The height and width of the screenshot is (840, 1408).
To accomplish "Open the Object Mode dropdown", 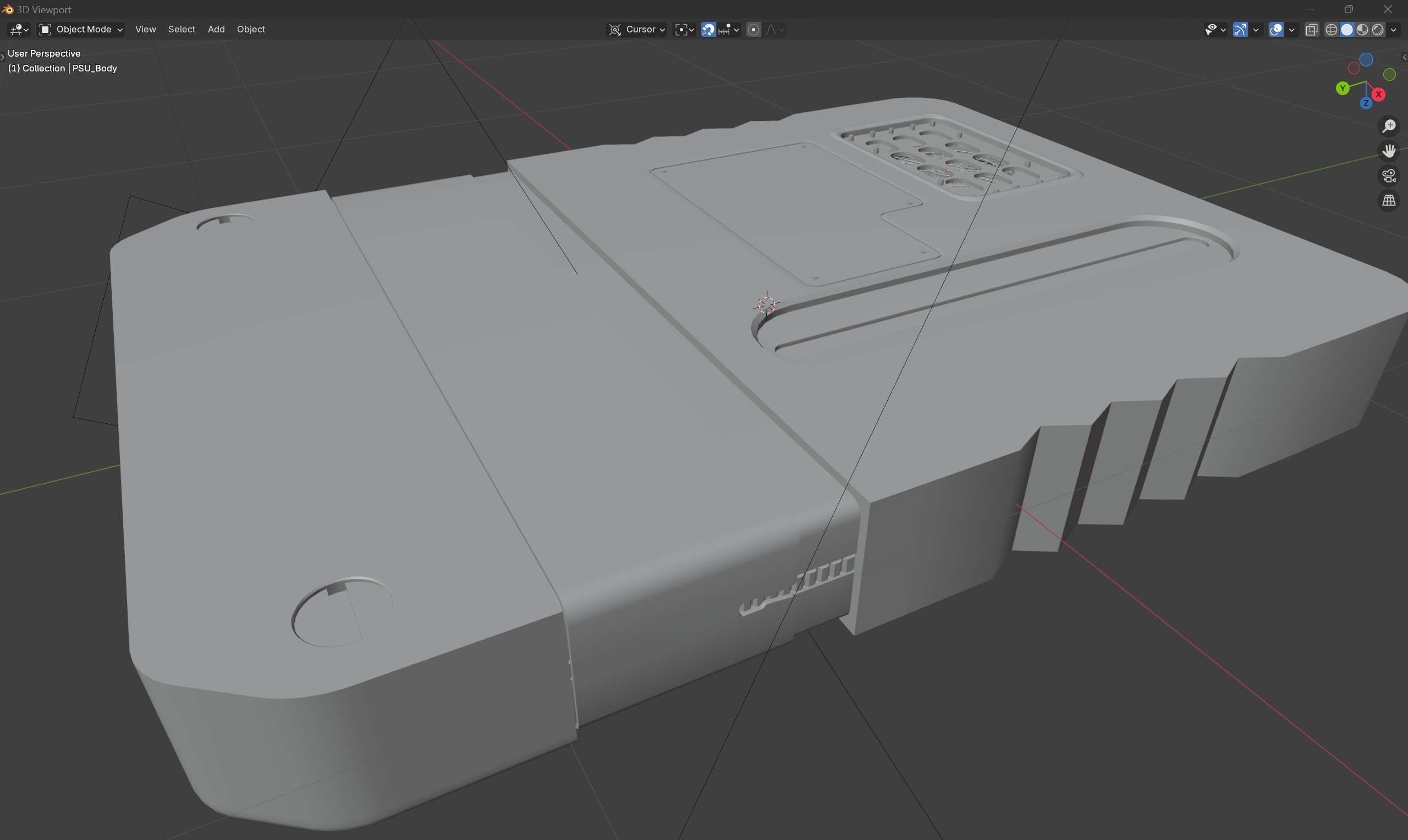I will (x=81, y=30).
